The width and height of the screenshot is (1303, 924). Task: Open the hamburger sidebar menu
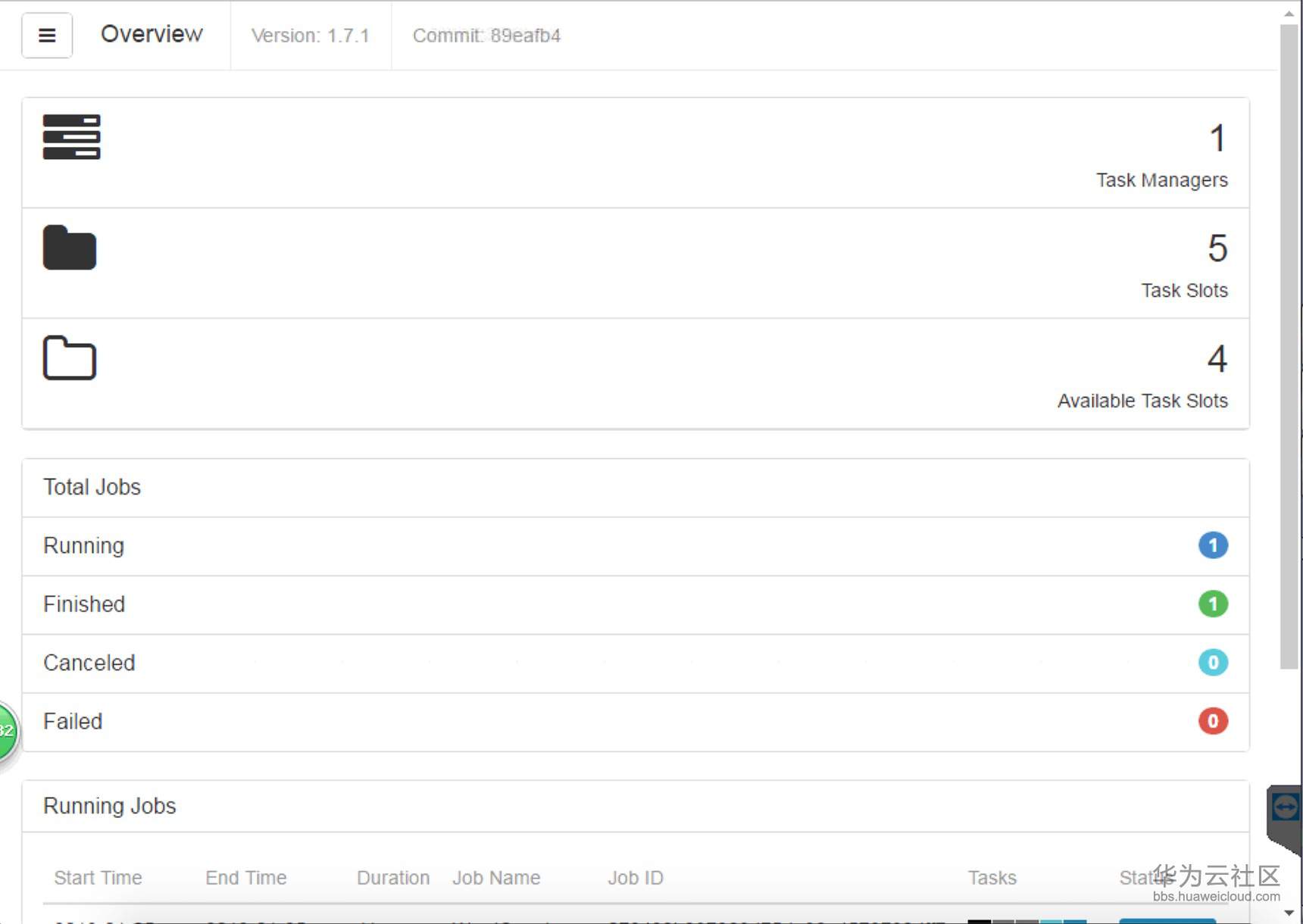(x=47, y=36)
